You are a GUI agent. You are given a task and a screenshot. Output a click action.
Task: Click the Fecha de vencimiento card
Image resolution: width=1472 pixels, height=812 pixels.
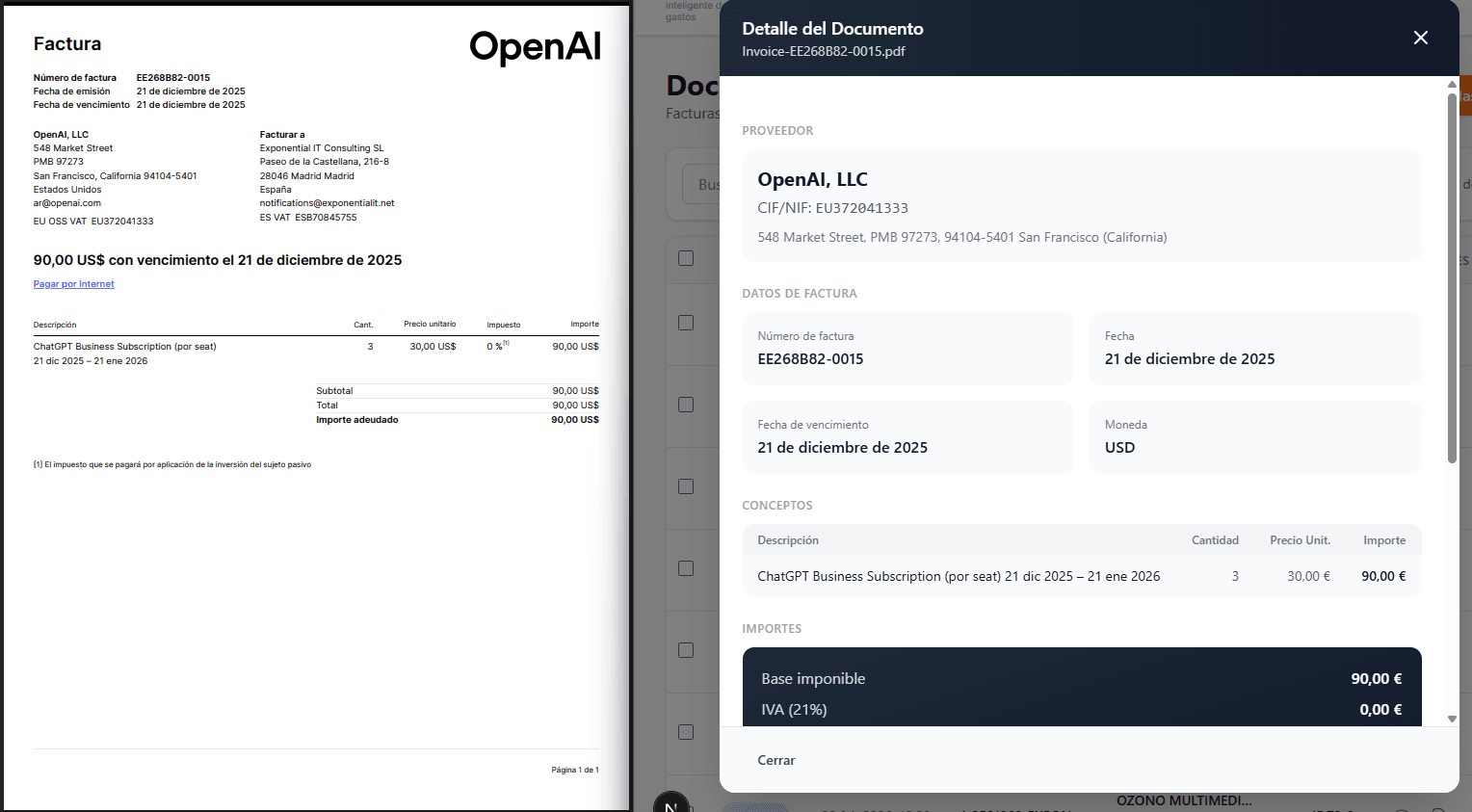click(x=907, y=437)
